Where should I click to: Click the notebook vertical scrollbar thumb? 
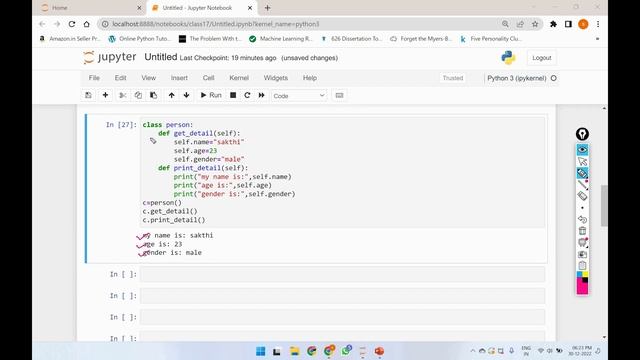click(604, 205)
